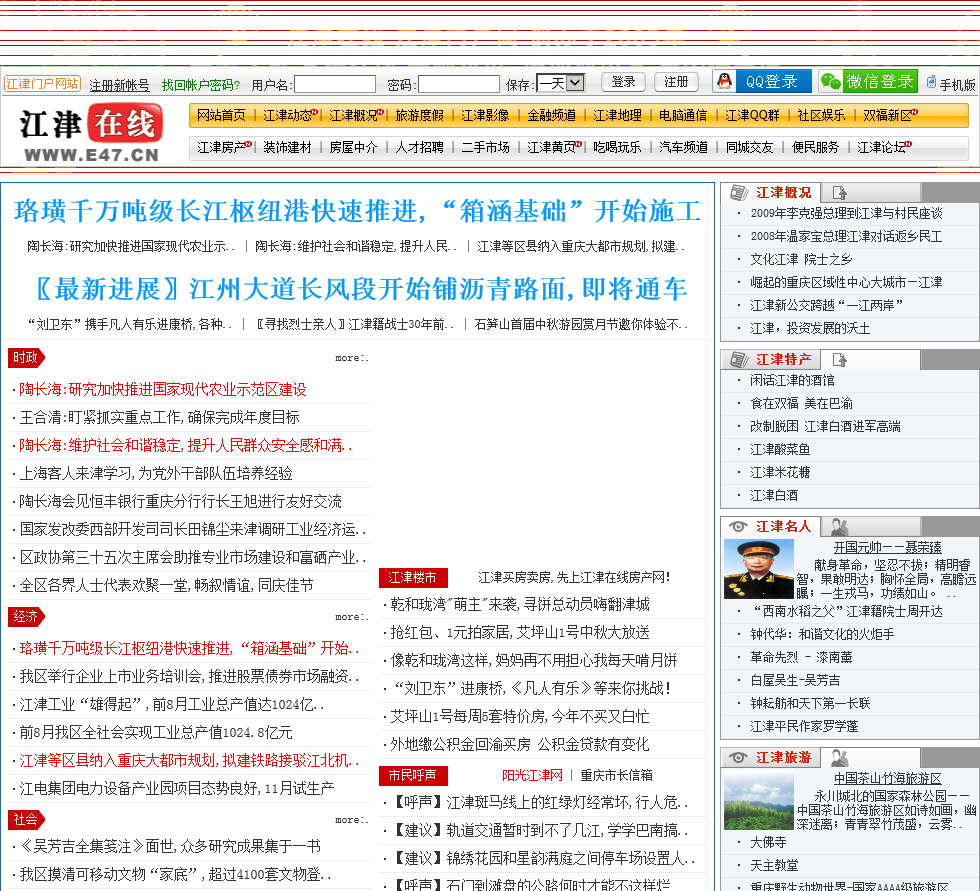Open the 旅游度假 menu item
The image size is (980, 891).
tap(419, 115)
